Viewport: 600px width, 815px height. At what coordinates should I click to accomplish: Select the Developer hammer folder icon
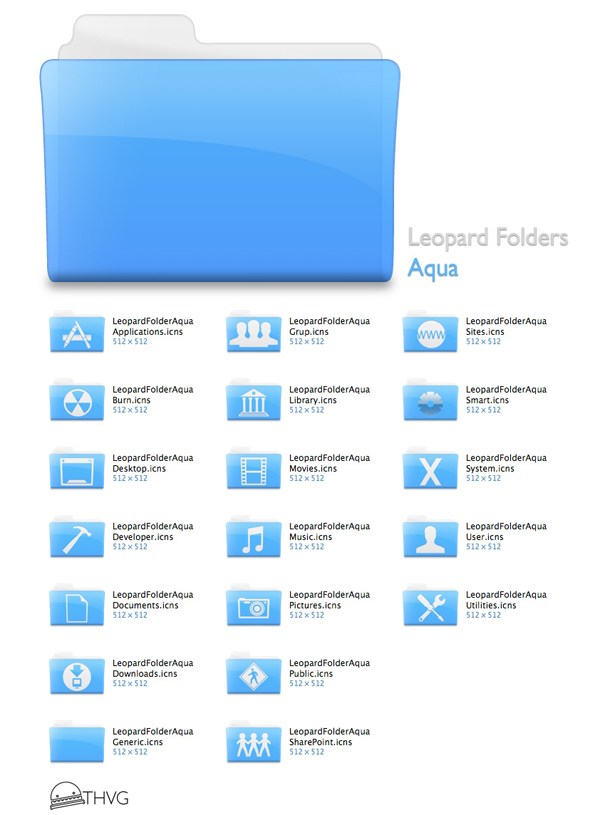coord(77,537)
